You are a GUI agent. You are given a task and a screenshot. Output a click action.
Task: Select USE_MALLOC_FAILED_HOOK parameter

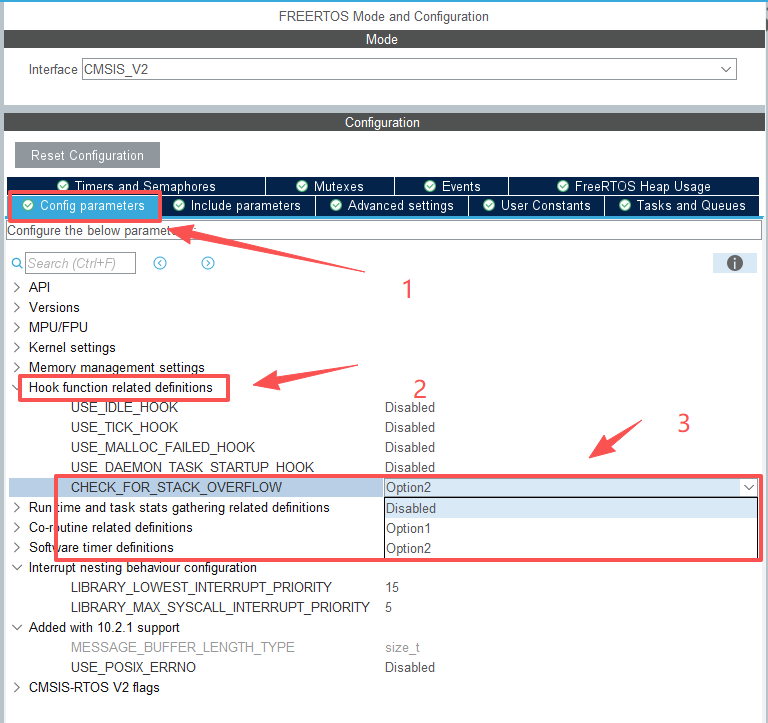[x=163, y=448]
